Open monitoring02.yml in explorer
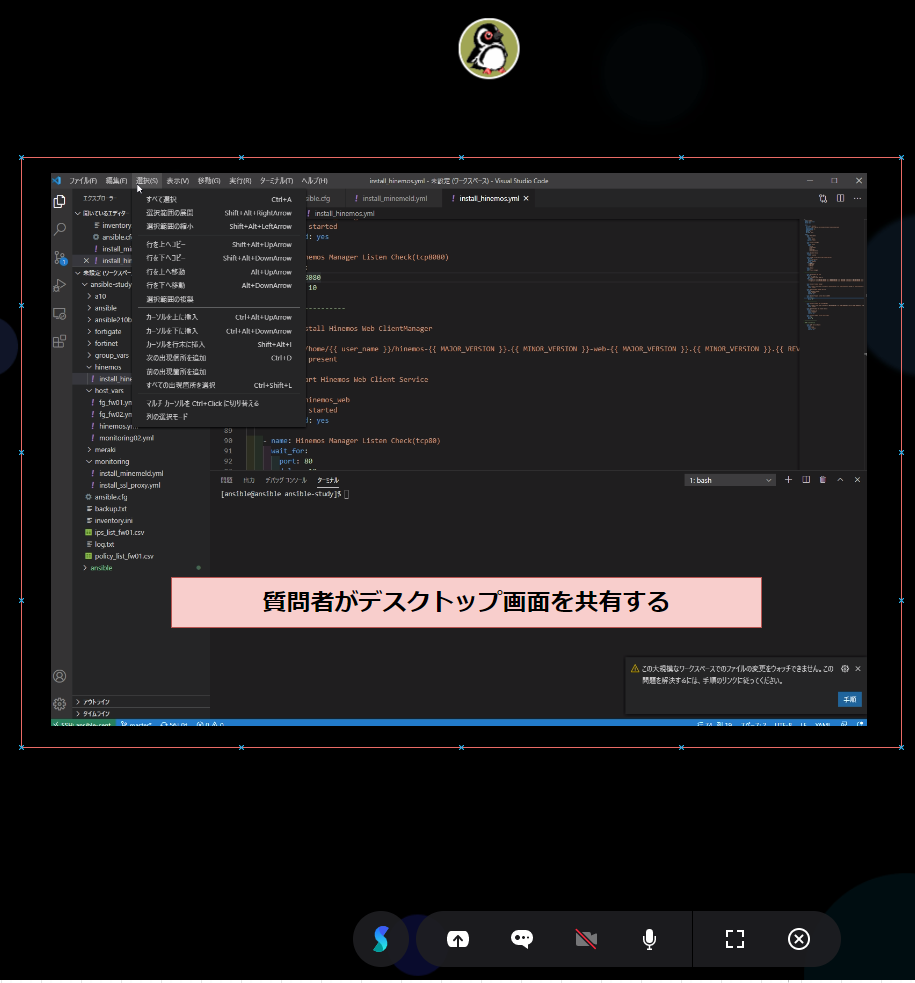The height and width of the screenshot is (983, 915). [x=126, y=438]
